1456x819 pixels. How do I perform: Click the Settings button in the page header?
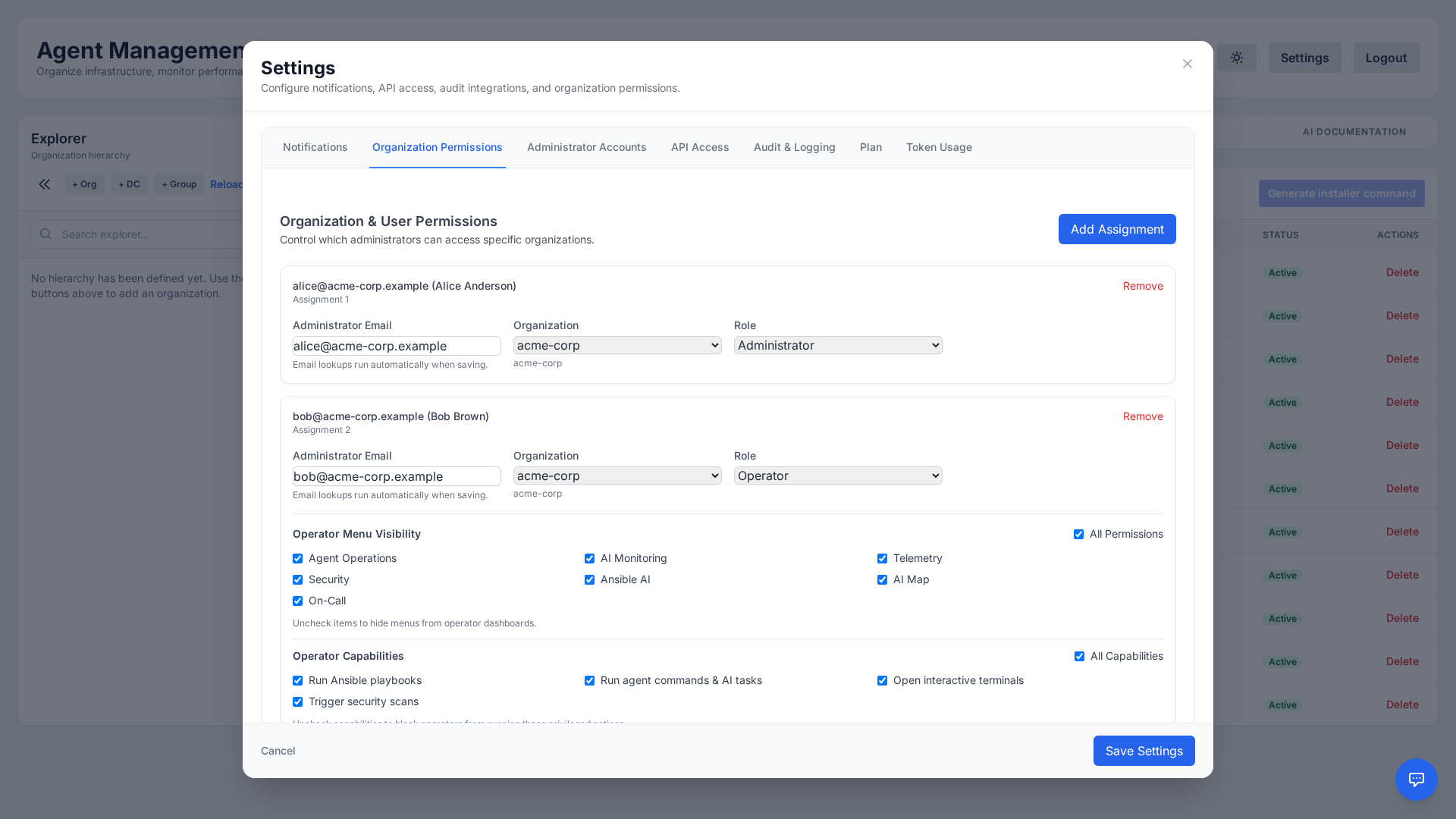coord(1304,58)
